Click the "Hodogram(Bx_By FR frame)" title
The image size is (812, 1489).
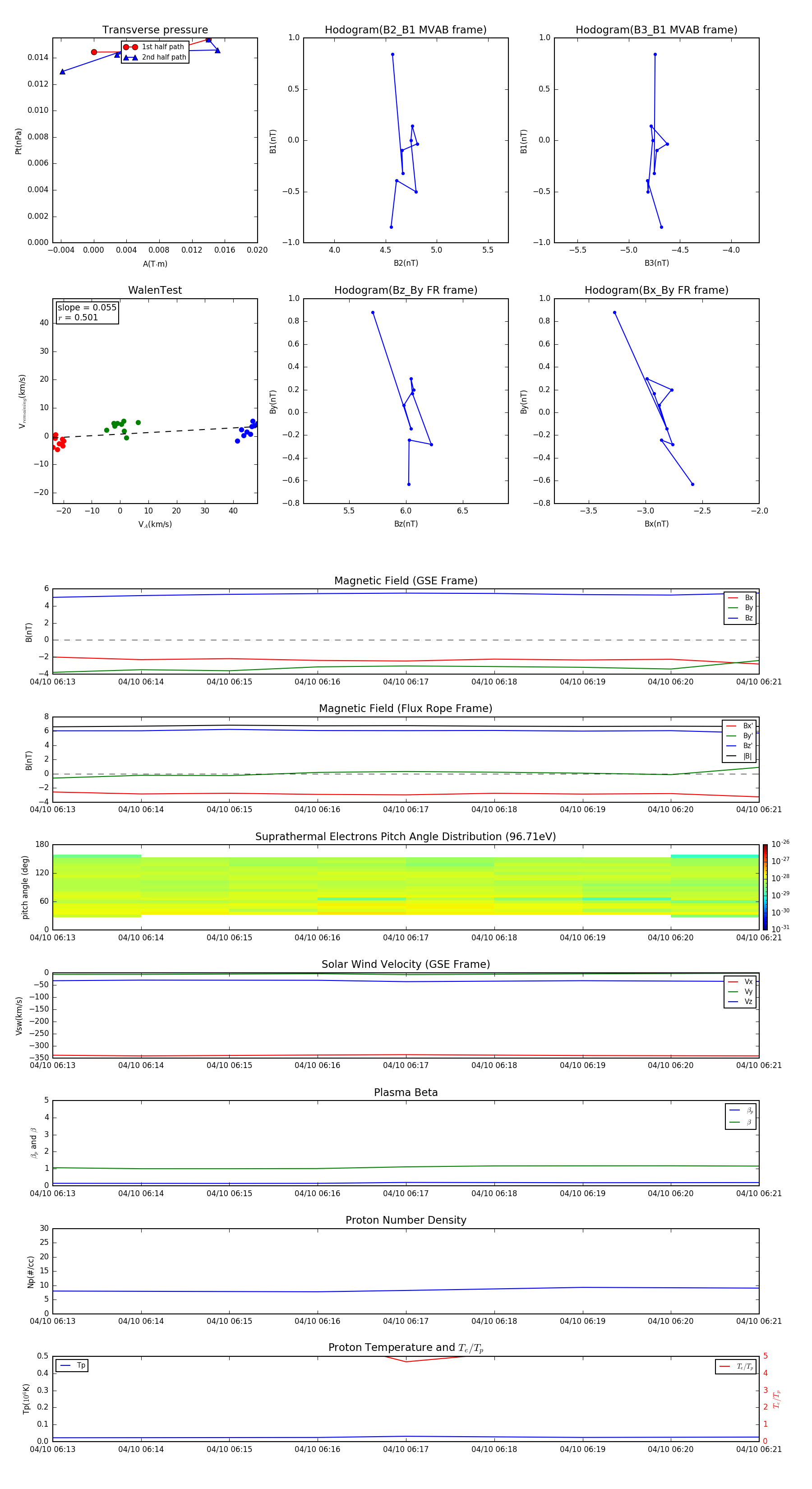656,290
